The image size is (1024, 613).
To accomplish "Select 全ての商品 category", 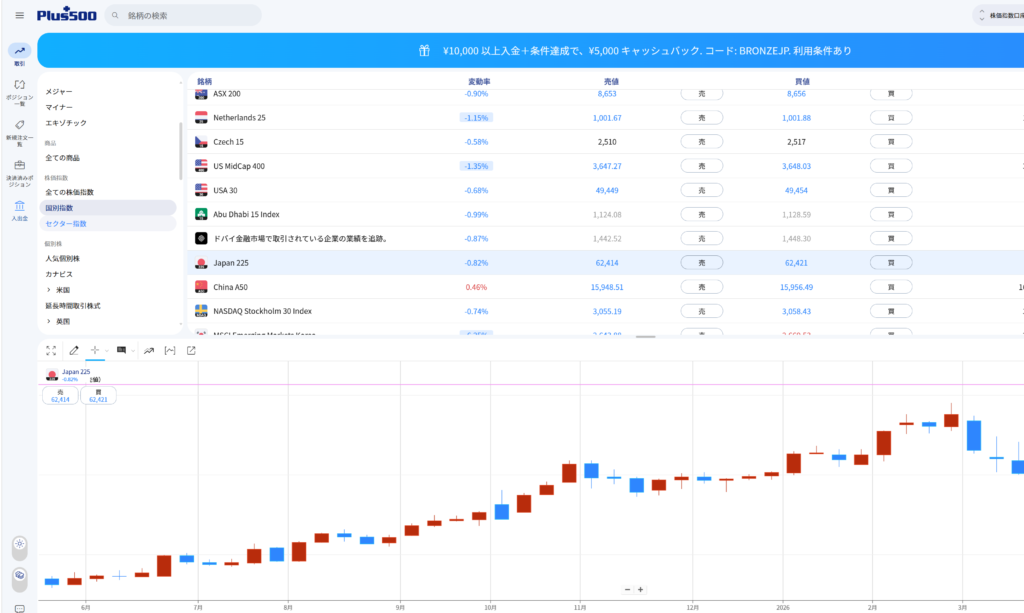I will point(62,158).
